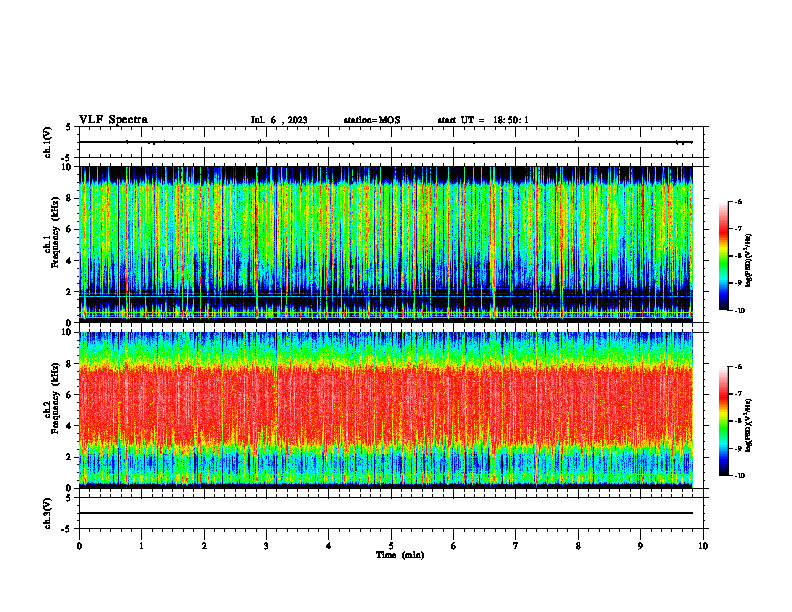Click time axis tick label "9"
Image resolution: width=792 pixels, height=612 pixels.
[640, 546]
